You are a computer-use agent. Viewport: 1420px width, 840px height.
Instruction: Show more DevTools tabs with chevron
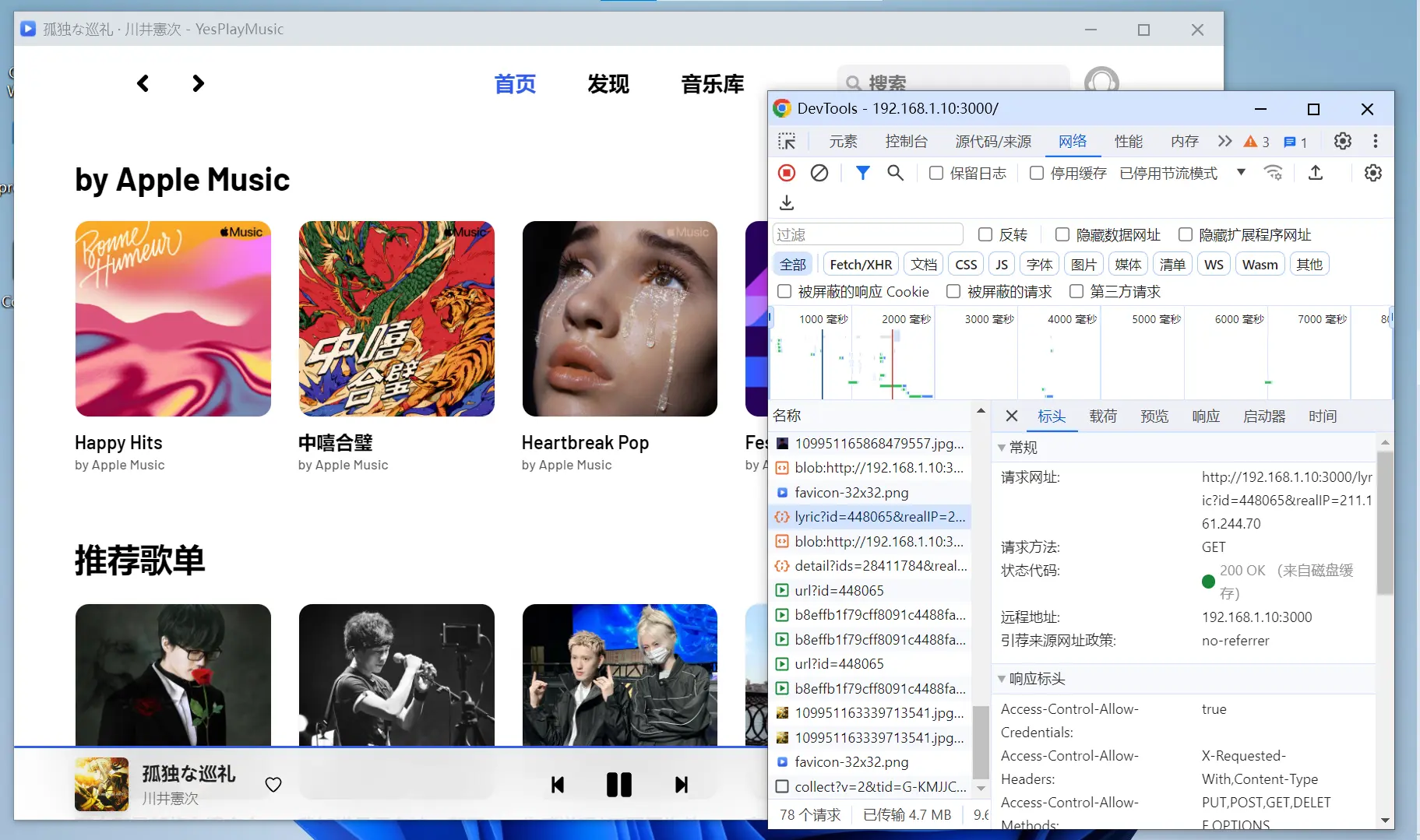click(x=1224, y=141)
